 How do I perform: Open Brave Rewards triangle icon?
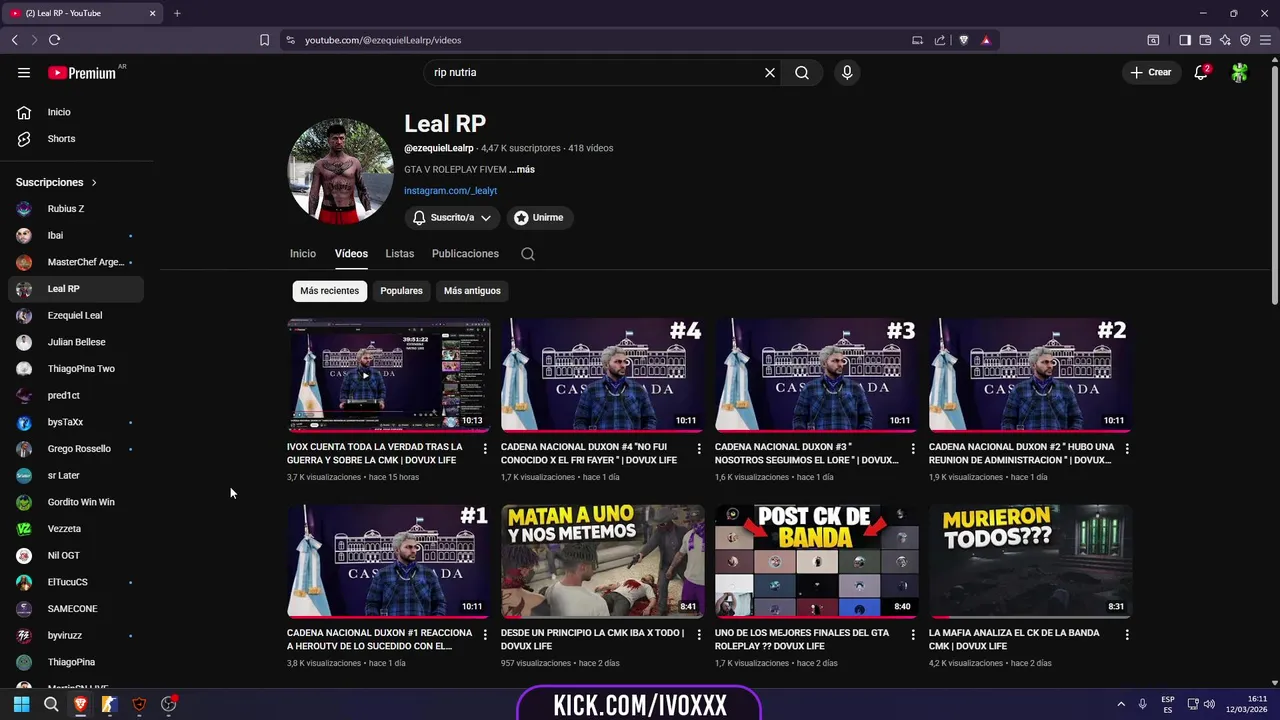[986, 40]
